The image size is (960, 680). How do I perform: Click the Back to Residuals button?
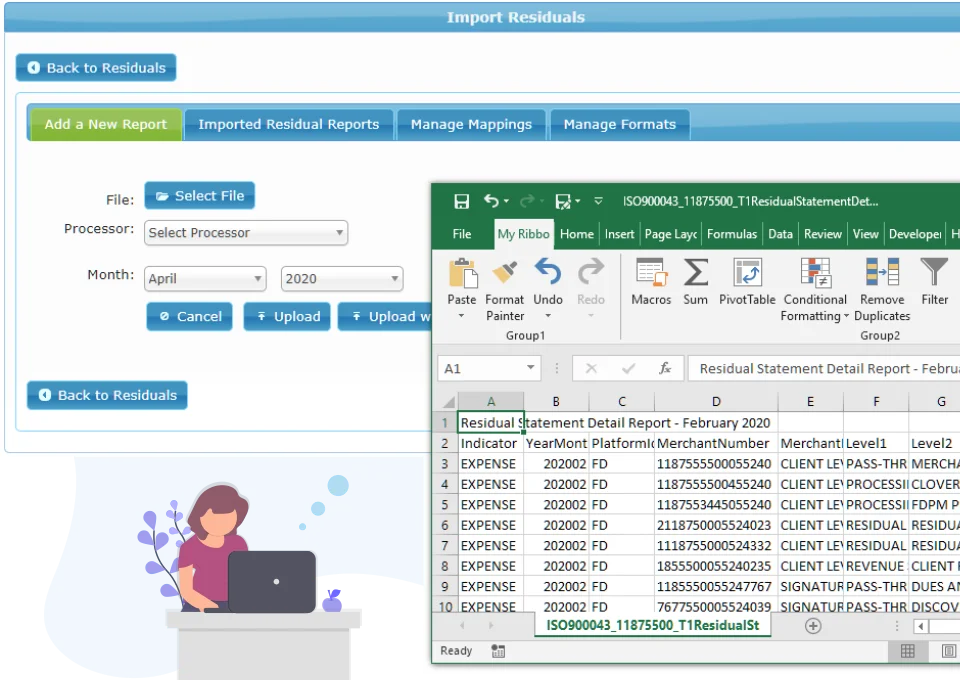click(x=95, y=68)
